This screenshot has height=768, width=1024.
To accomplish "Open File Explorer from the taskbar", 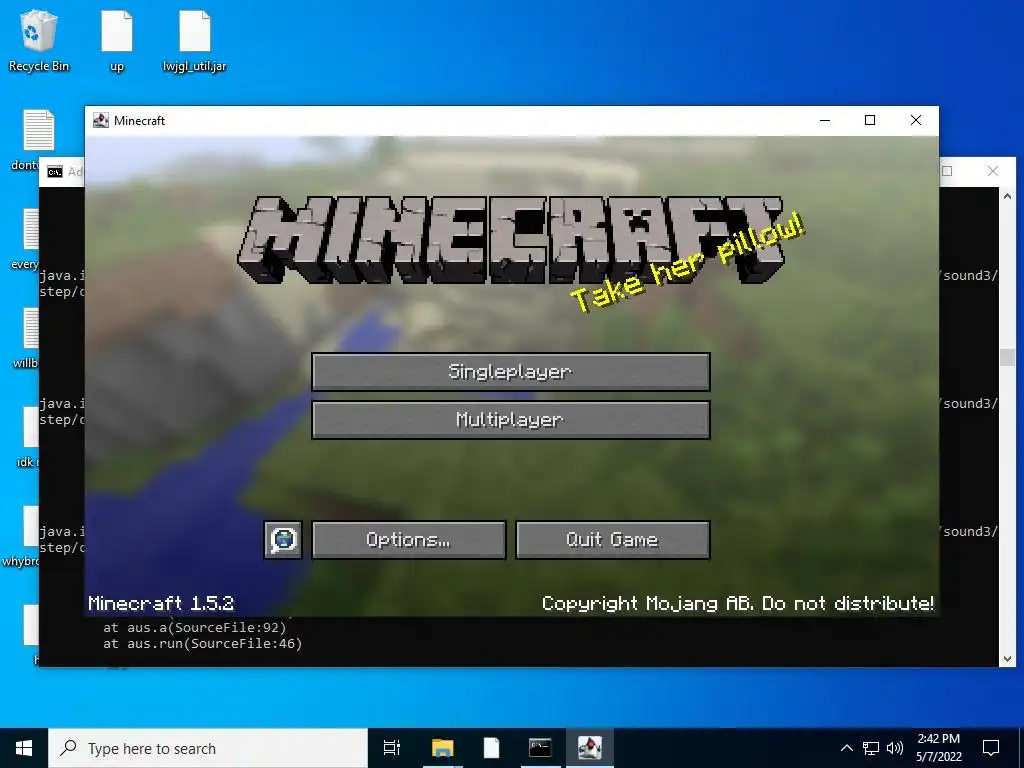I will [x=442, y=748].
